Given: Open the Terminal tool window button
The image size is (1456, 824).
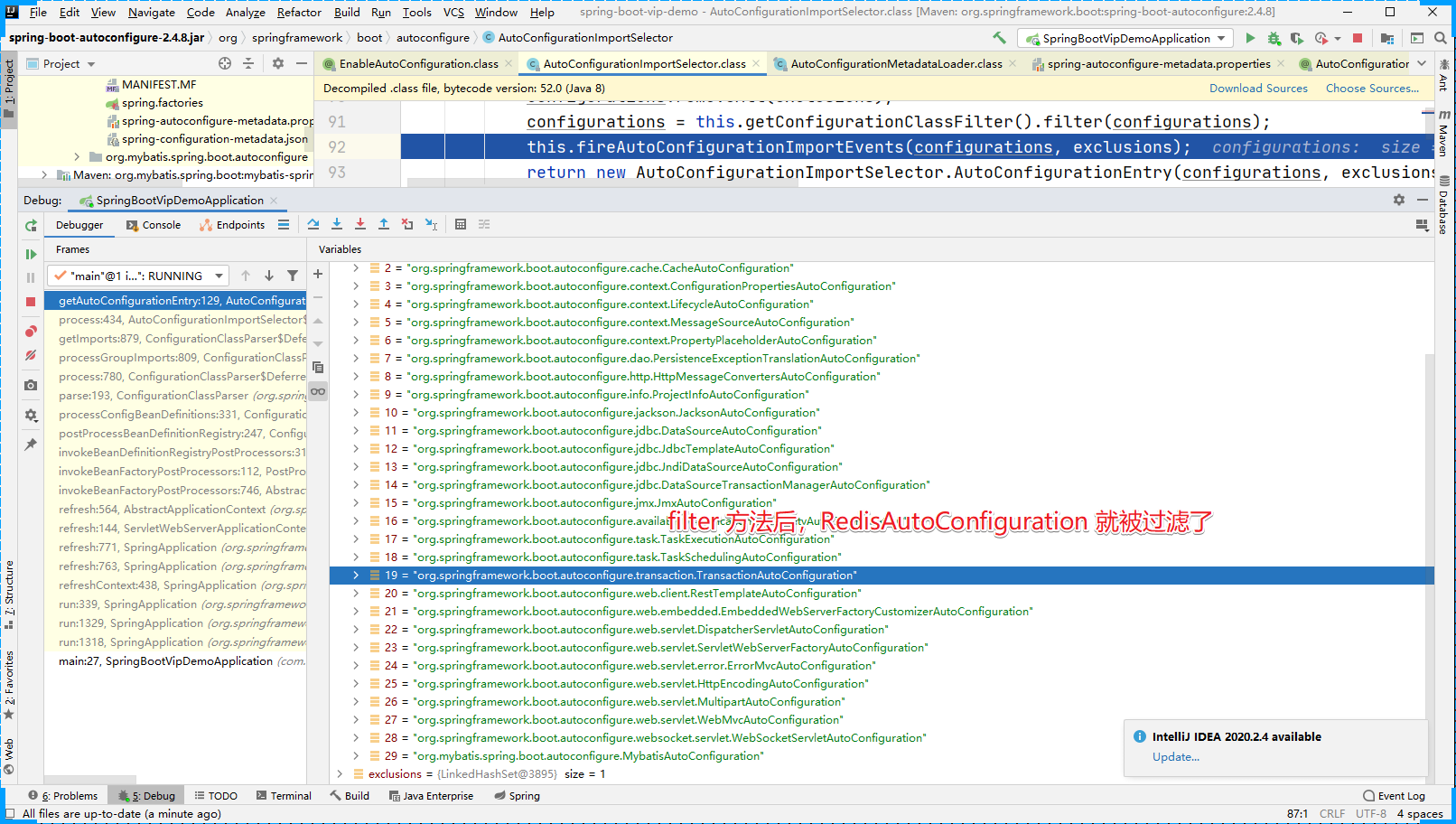Looking at the screenshot, I should pos(284,796).
